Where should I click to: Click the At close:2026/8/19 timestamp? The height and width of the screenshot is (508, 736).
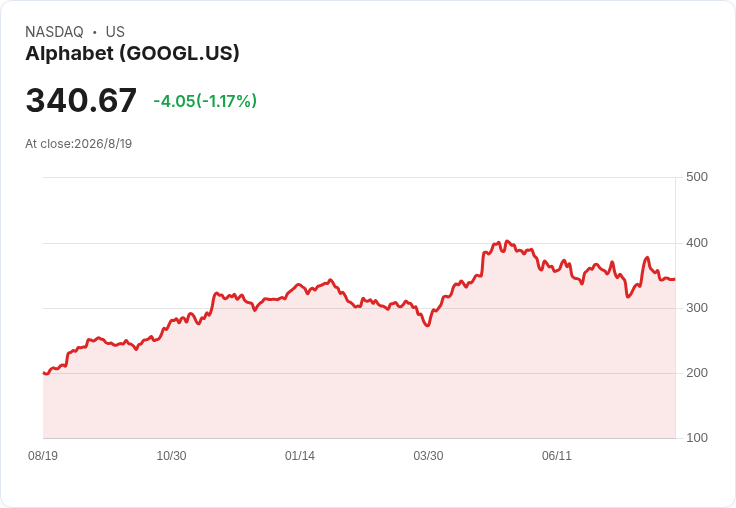point(78,144)
